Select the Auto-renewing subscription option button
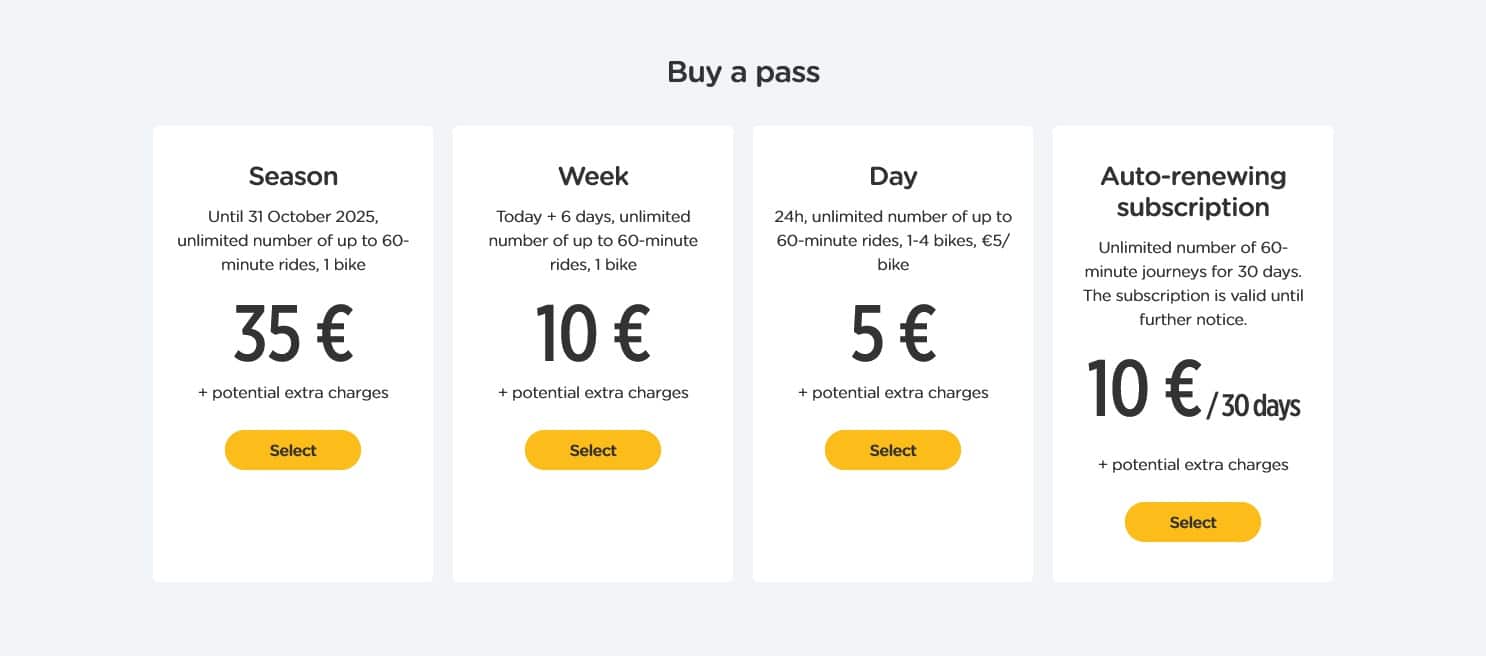 [x=1193, y=522]
